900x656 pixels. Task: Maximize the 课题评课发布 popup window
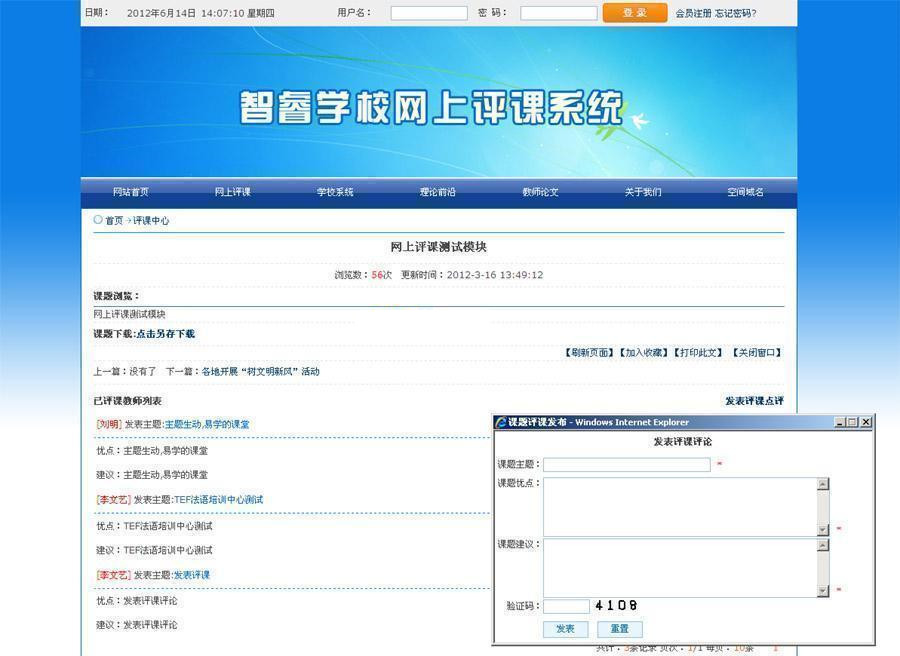point(852,422)
